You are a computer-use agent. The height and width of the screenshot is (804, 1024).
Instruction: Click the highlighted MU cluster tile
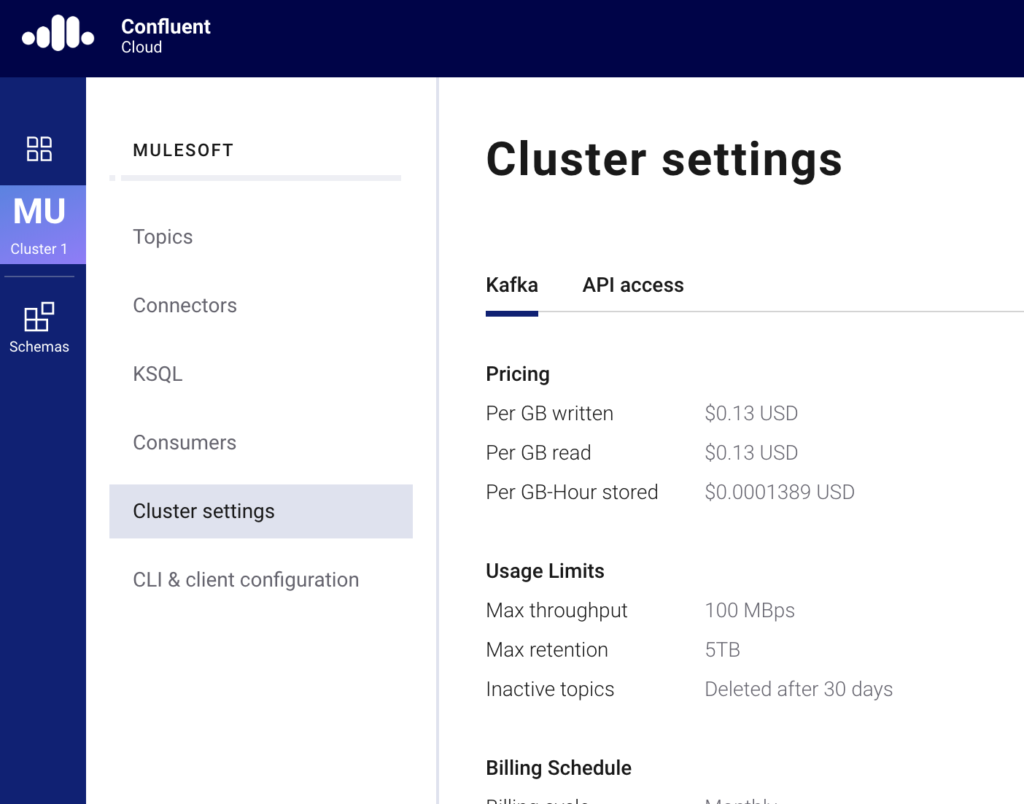pos(40,222)
